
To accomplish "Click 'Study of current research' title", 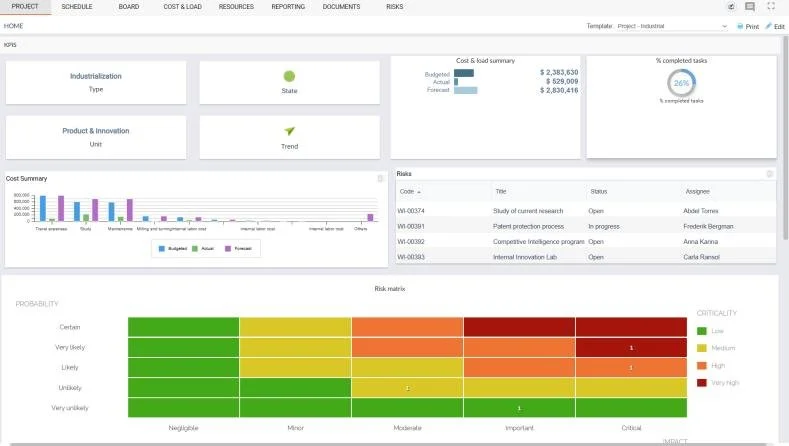I will click(x=528, y=211).
